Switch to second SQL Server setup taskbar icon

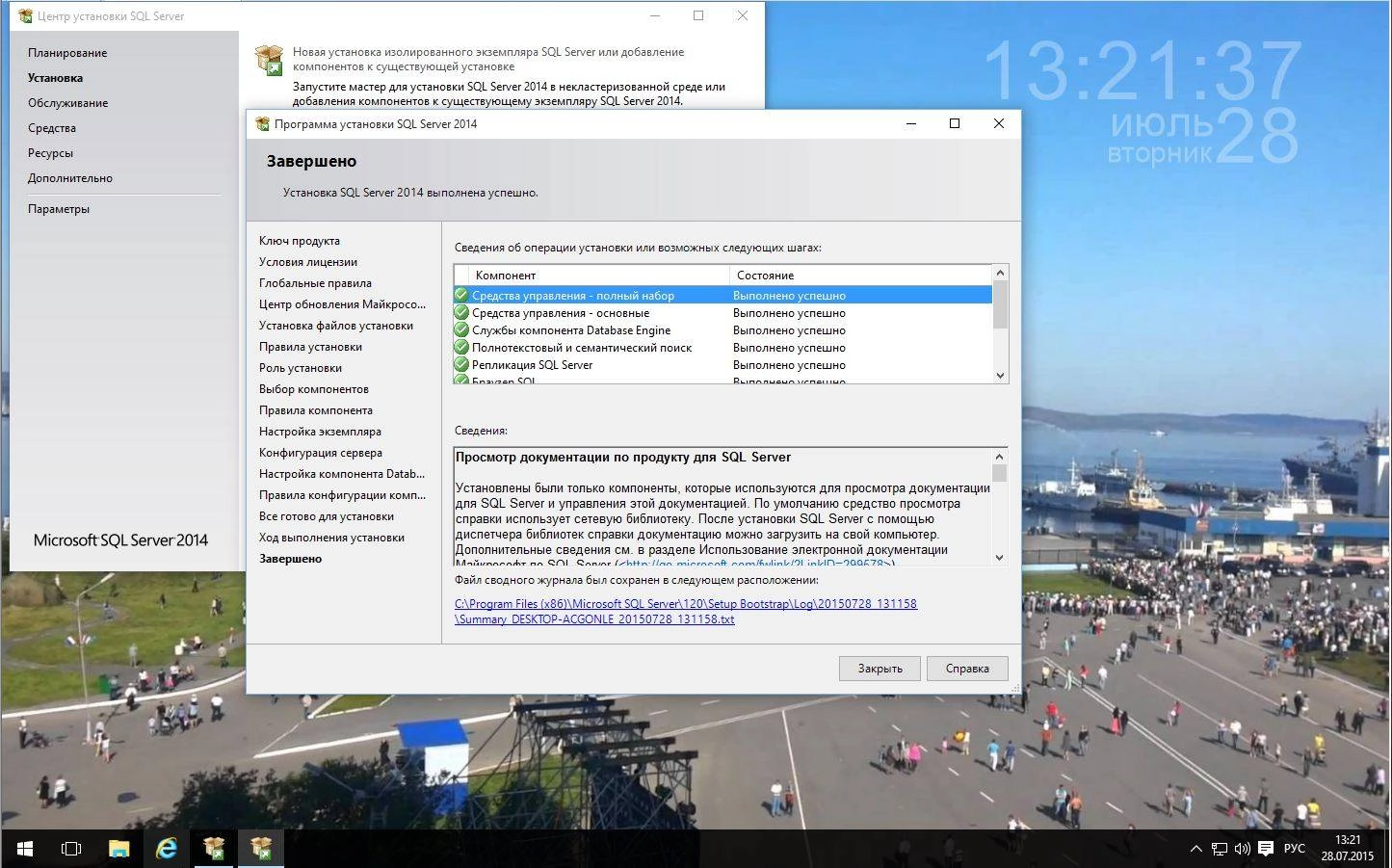pyautogui.click(x=261, y=849)
